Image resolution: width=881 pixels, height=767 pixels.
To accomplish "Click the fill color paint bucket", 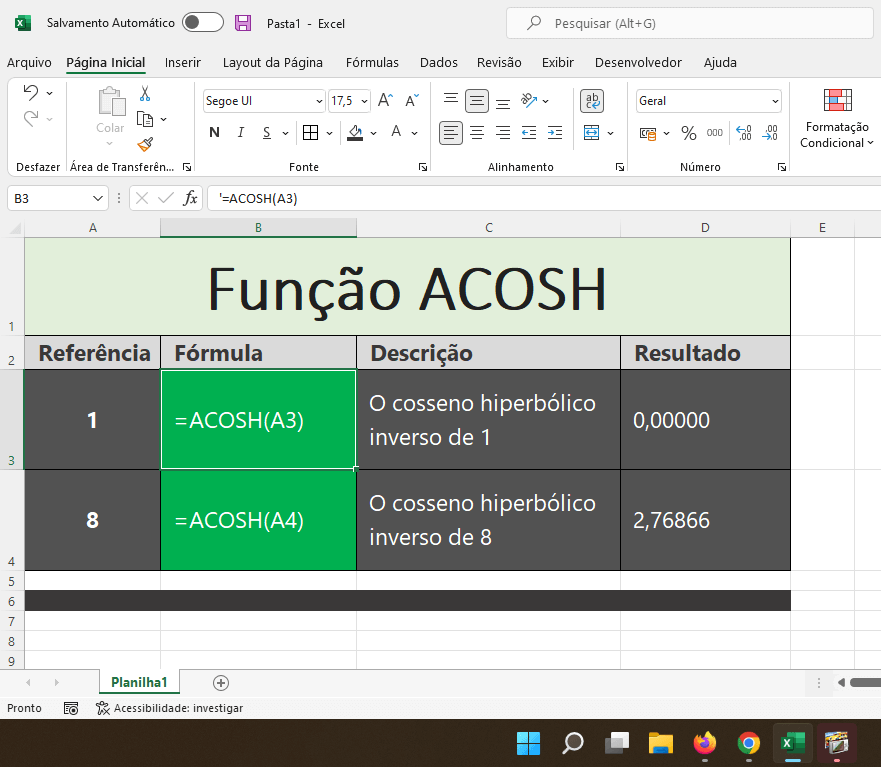I will [355, 133].
